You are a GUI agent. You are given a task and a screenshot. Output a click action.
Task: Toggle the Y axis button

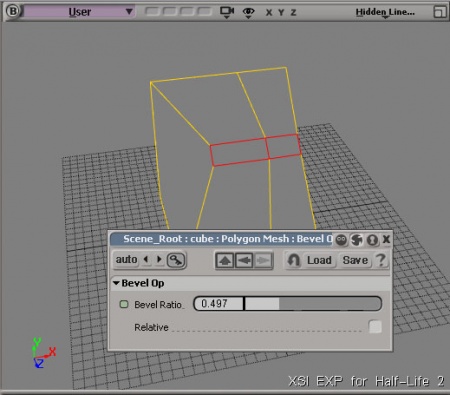[x=281, y=13]
